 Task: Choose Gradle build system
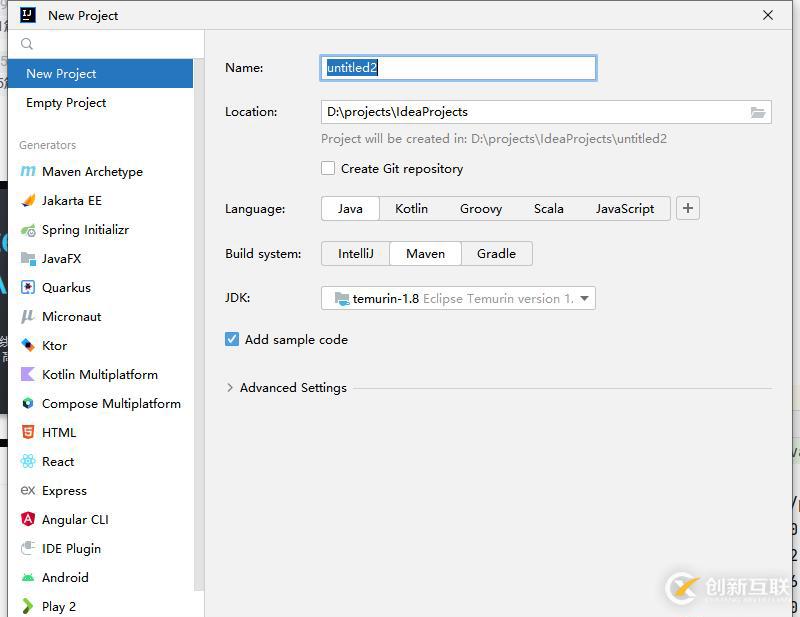pyautogui.click(x=496, y=254)
